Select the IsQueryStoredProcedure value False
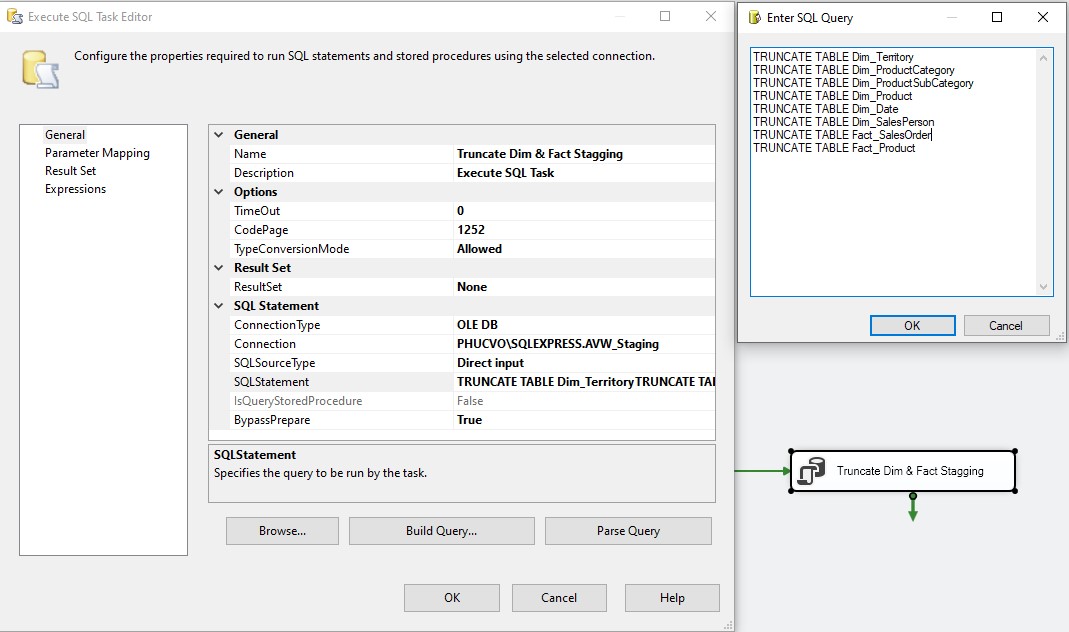 (x=585, y=401)
